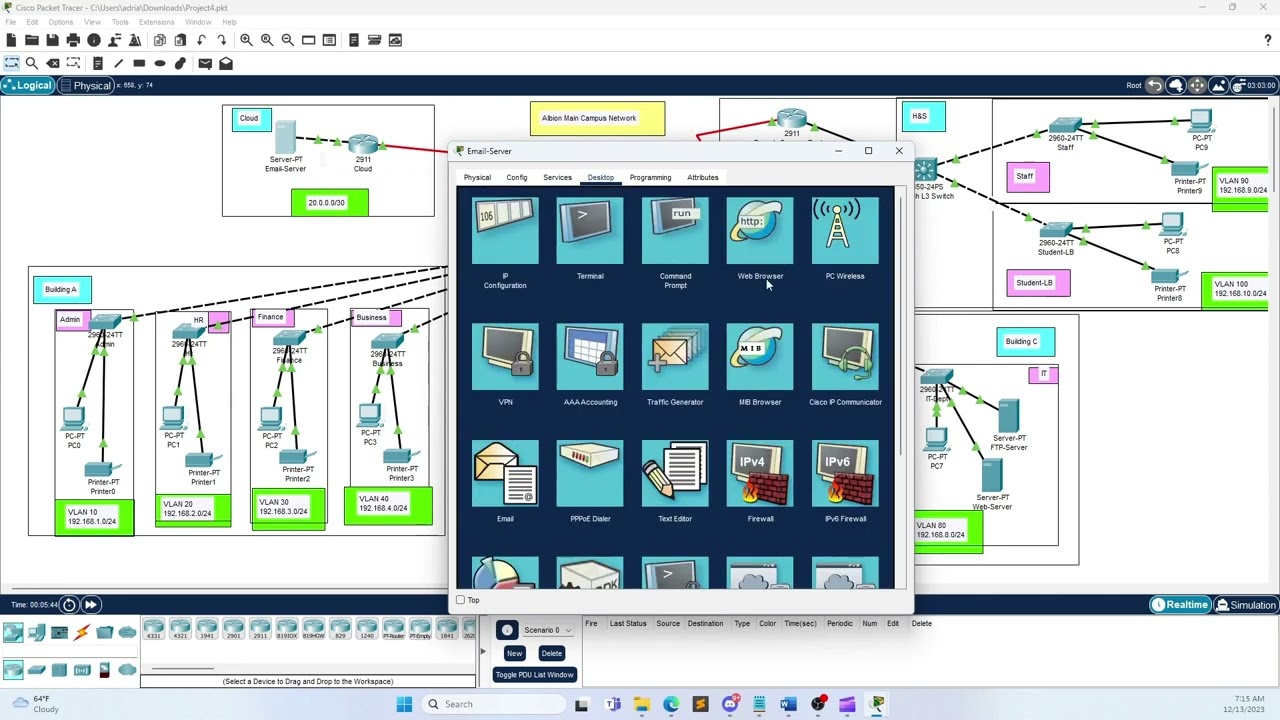Open the Tools menu
This screenshot has height=720, width=1280.
pos(120,22)
